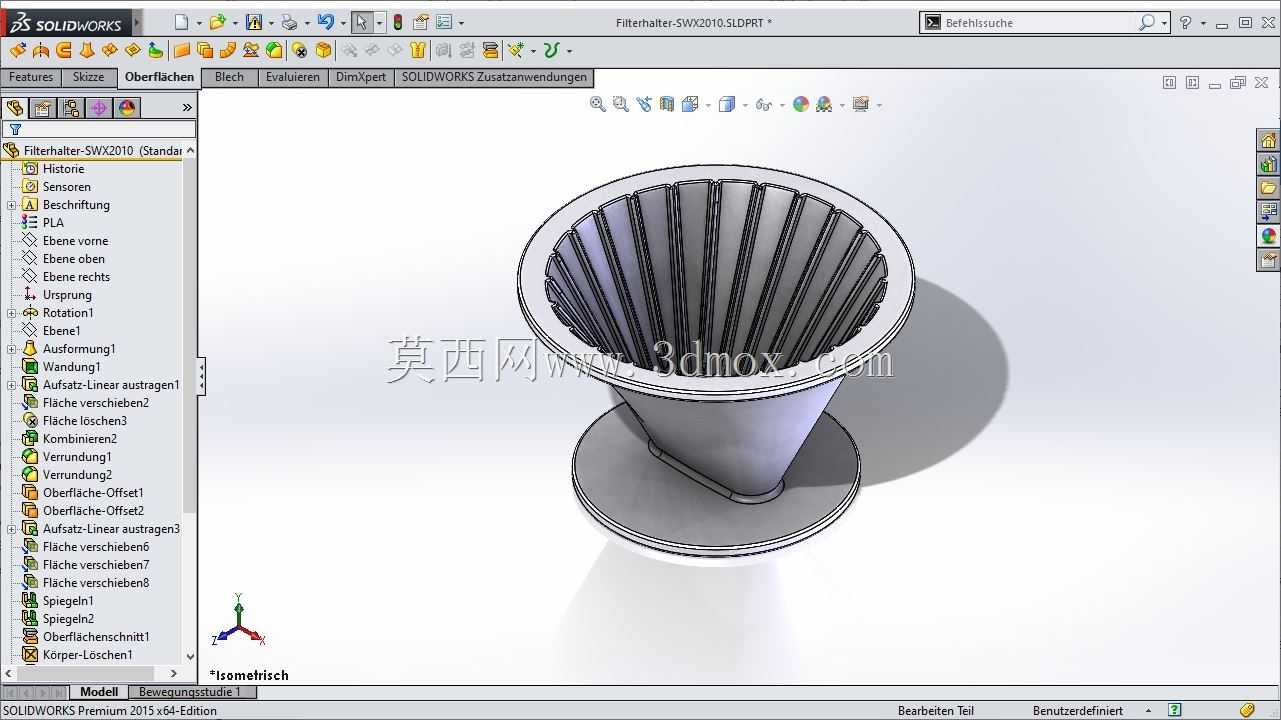Select the Revolved Surface tool
The image size is (1281, 720).
click(41, 50)
